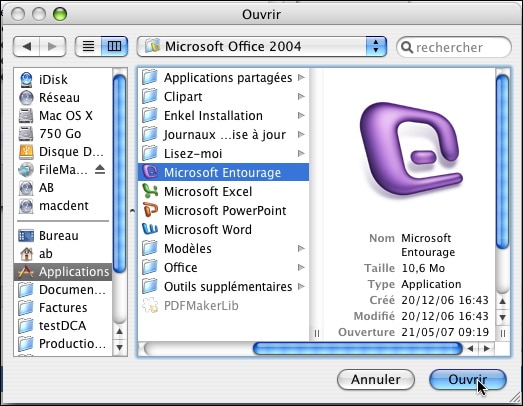523x406 pixels.
Task: Open the Disque D... USB drive icon
Action: tap(26, 152)
